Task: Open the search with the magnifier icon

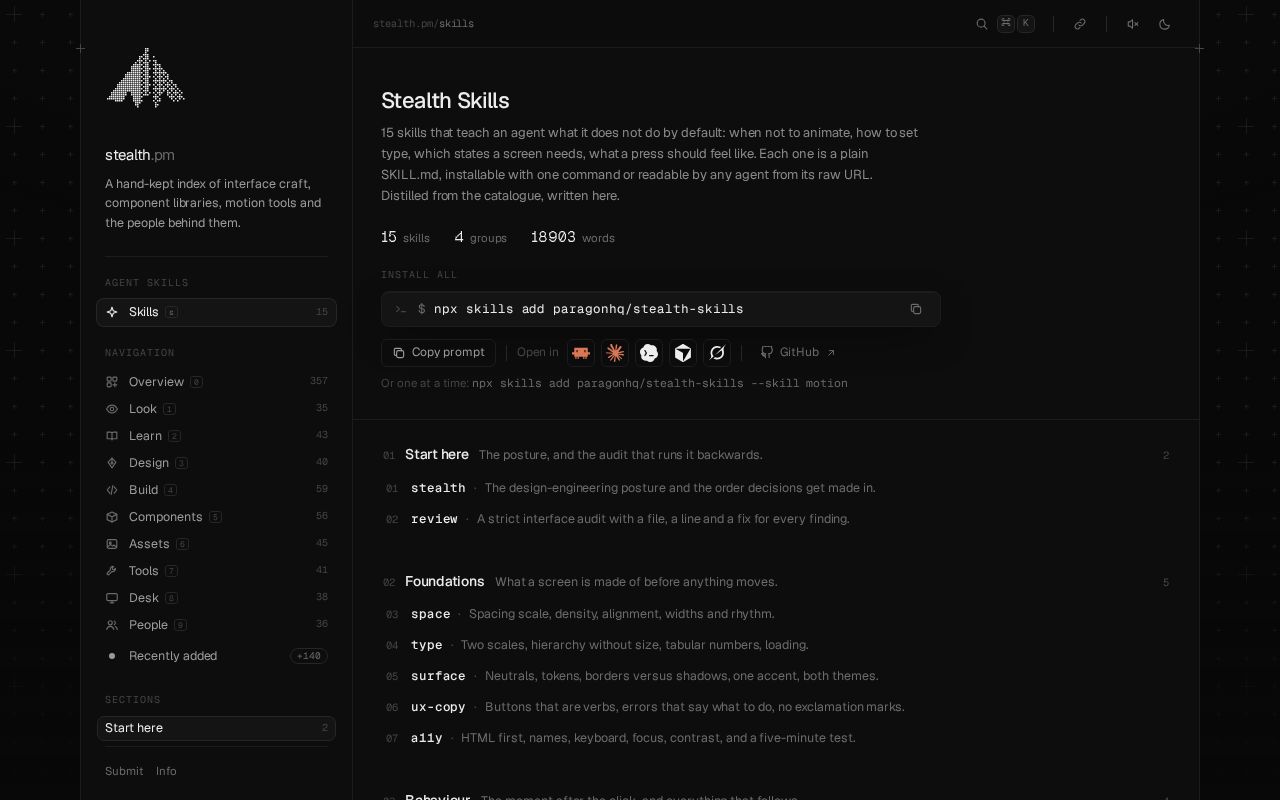Action: (982, 24)
